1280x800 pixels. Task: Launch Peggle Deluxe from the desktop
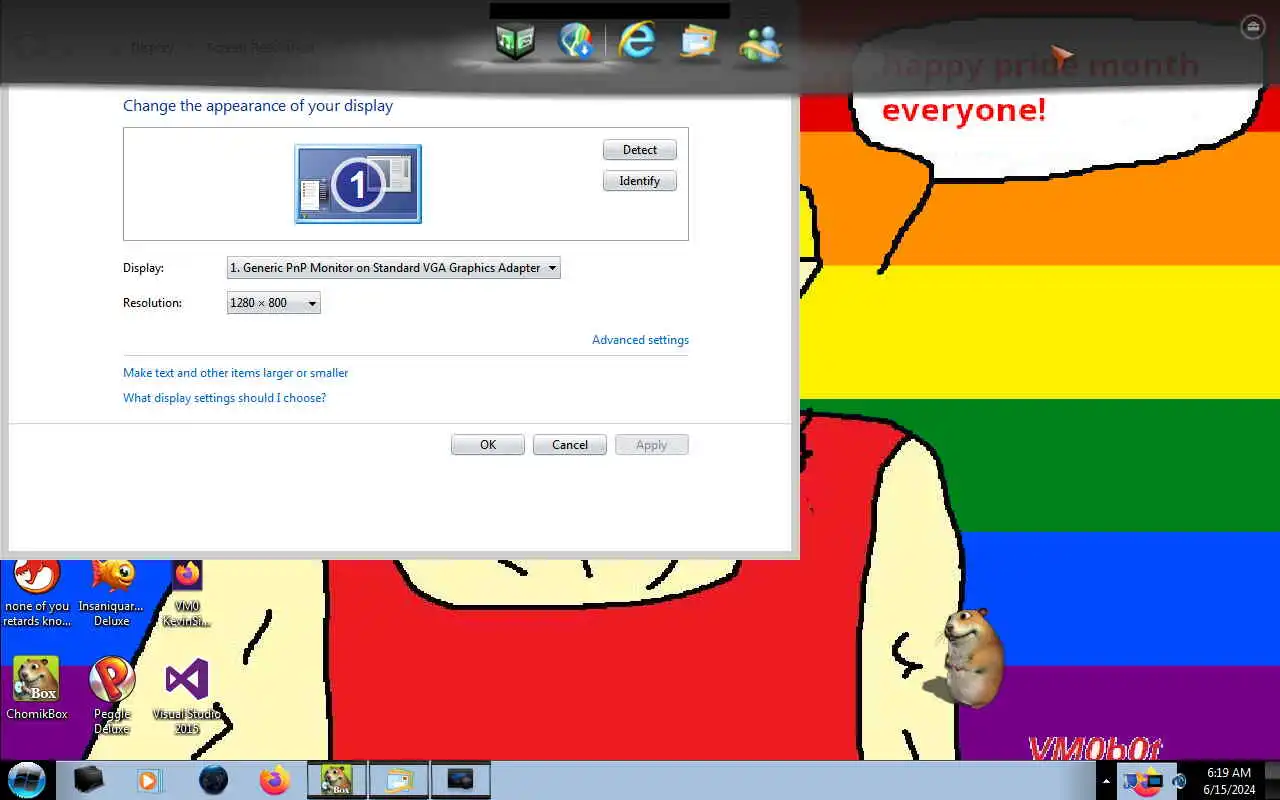coord(112,695)
